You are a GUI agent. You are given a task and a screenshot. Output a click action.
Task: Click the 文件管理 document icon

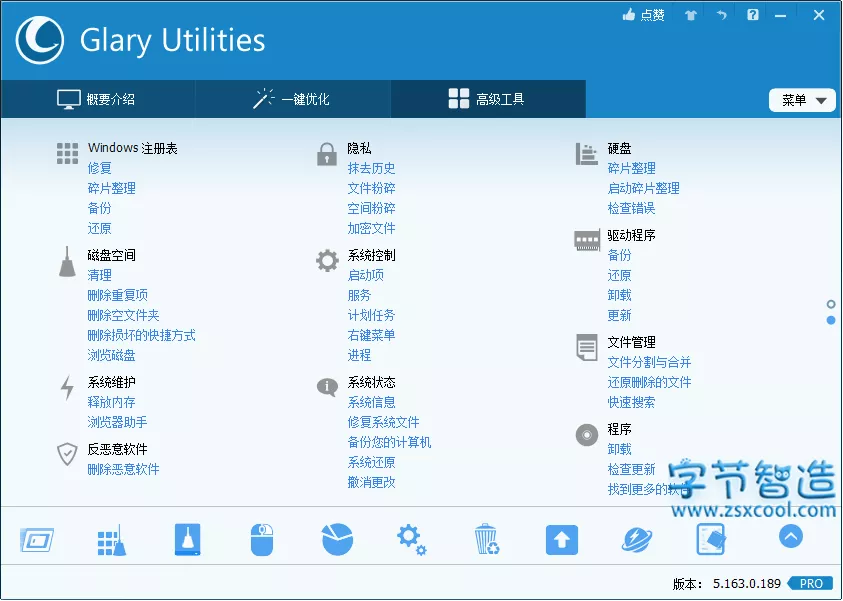click(587, 347)
